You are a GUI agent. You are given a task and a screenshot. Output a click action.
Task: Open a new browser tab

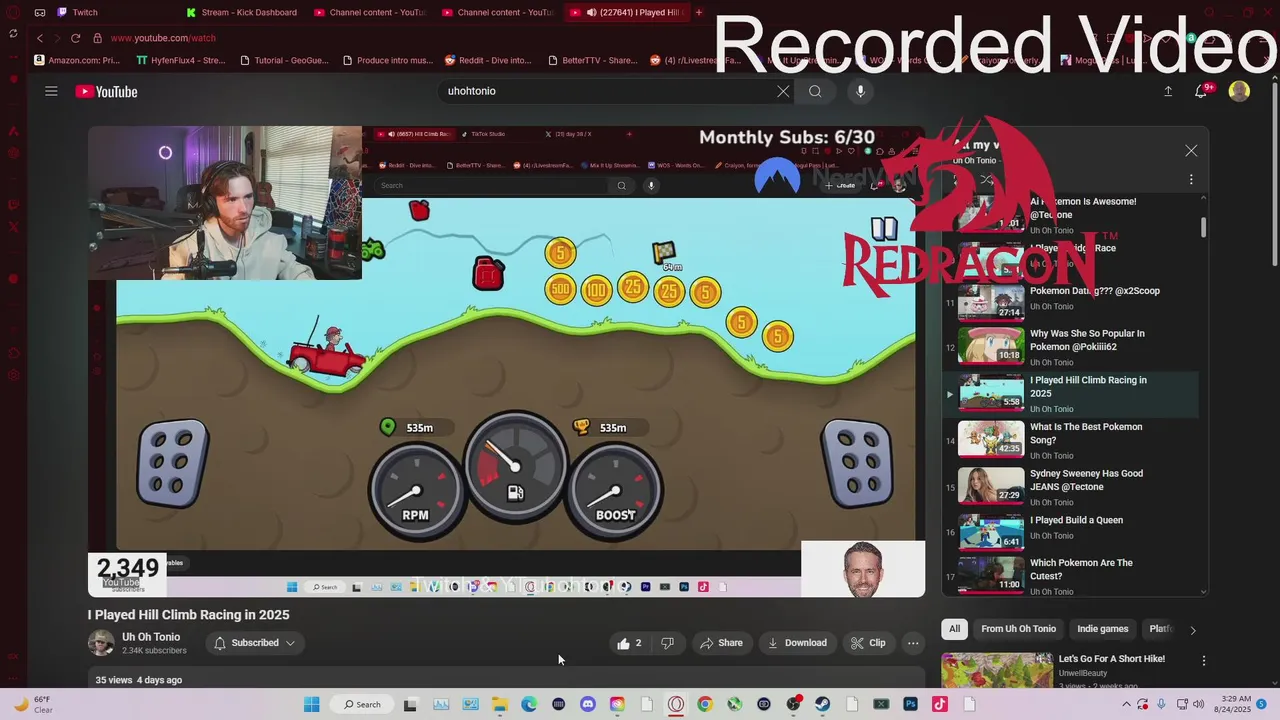[x=698, y=12]
